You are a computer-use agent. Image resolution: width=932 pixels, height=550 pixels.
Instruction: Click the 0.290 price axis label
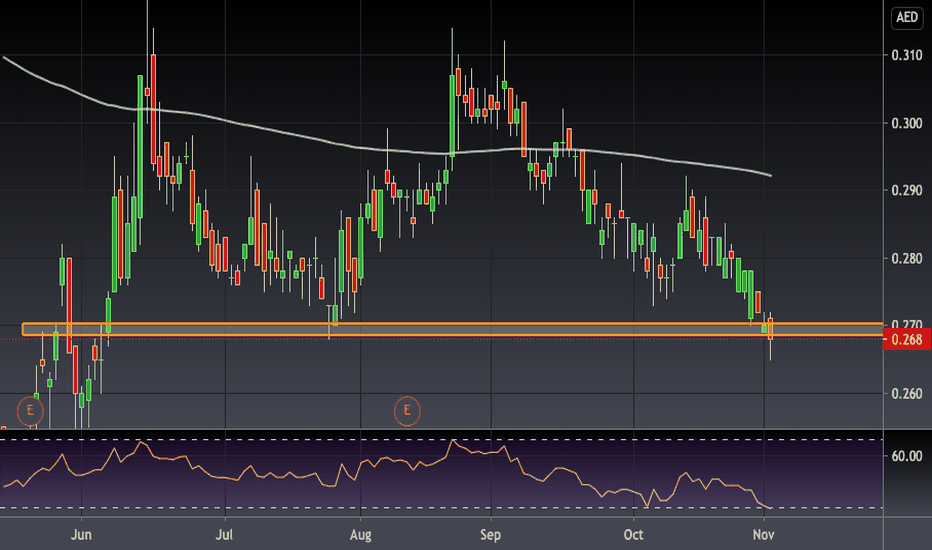click(906, 190)
